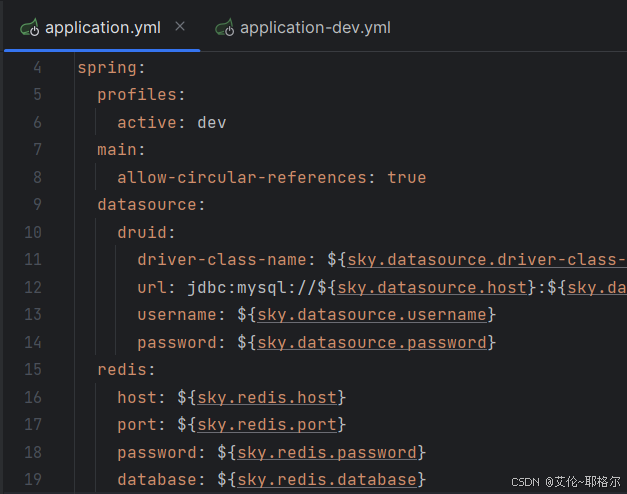Click the allow-circular-references true value

[407, 178]
